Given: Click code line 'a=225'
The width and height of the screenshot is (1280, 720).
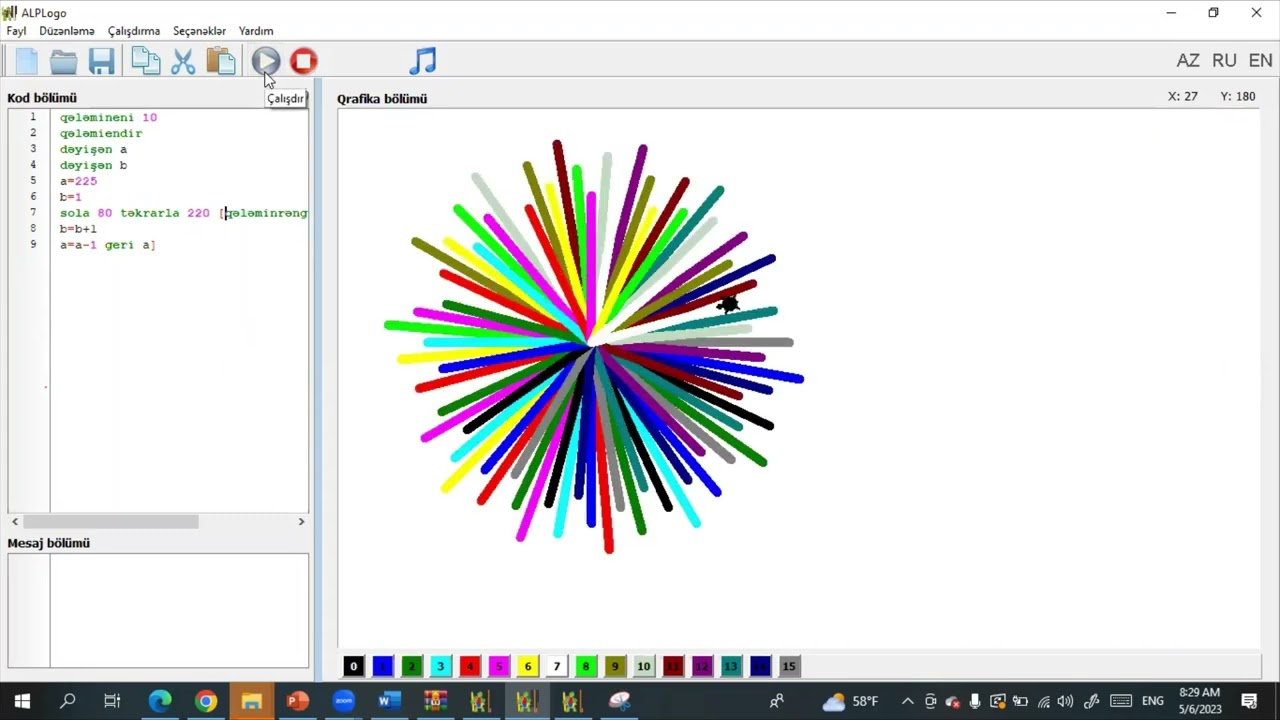Looking at the screenshot, I should point(78,181).
